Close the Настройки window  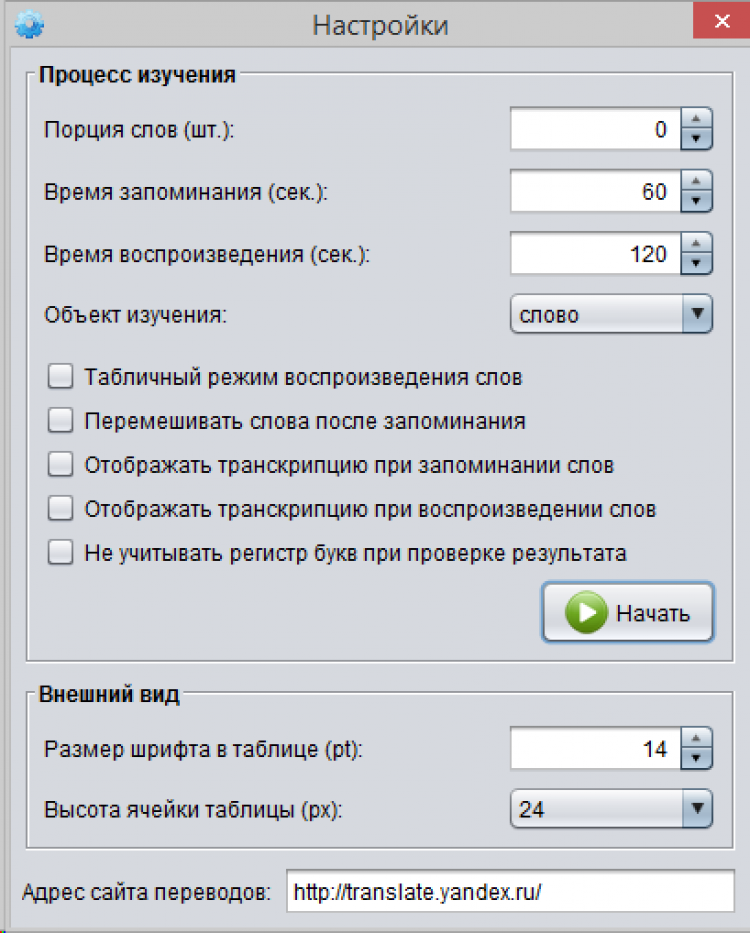coord(720,22)
